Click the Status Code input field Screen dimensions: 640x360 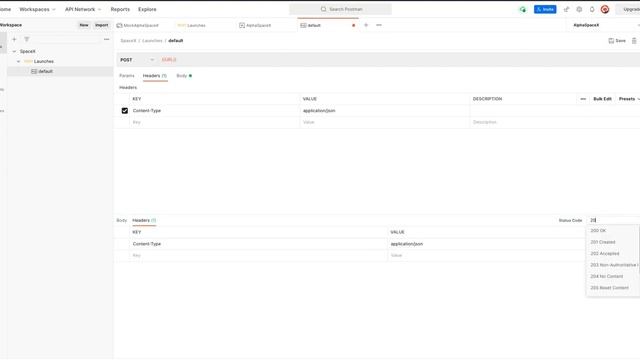tap(612, 220)
